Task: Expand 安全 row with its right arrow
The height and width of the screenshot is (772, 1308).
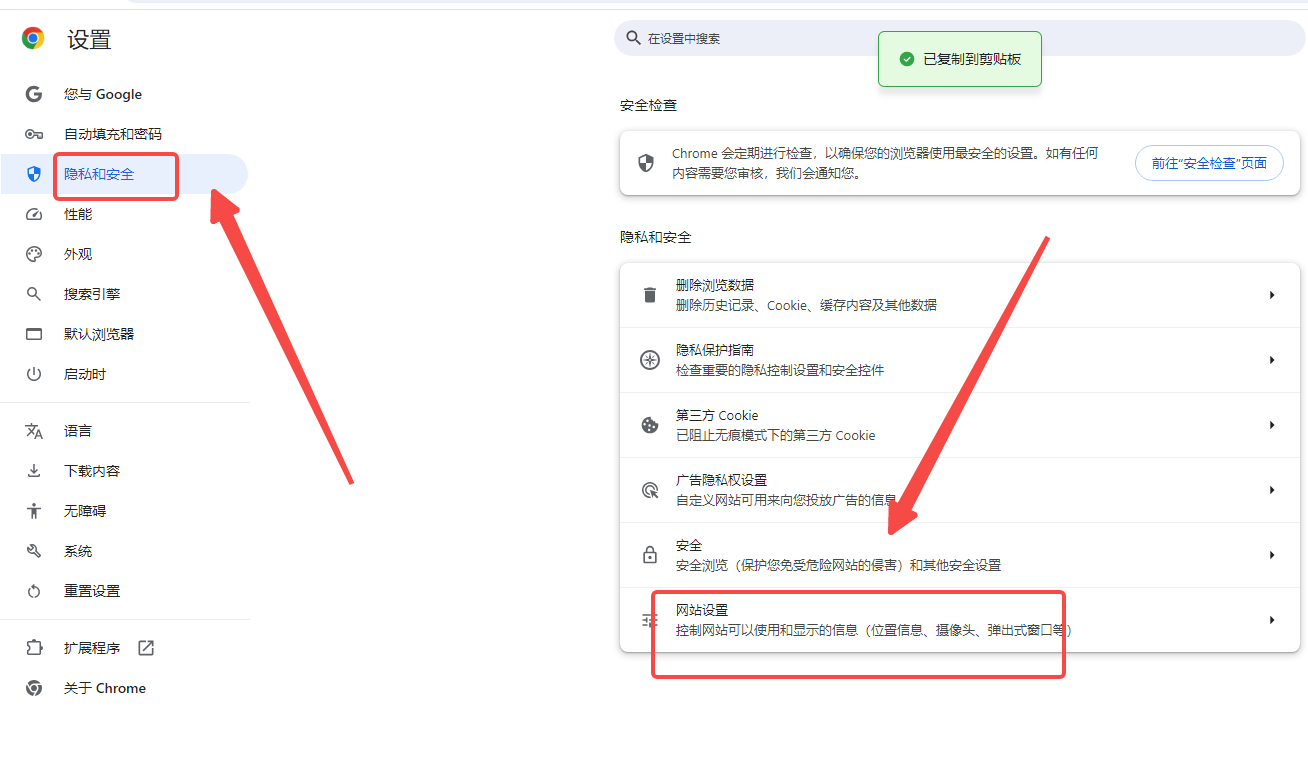Action: 1272,555
